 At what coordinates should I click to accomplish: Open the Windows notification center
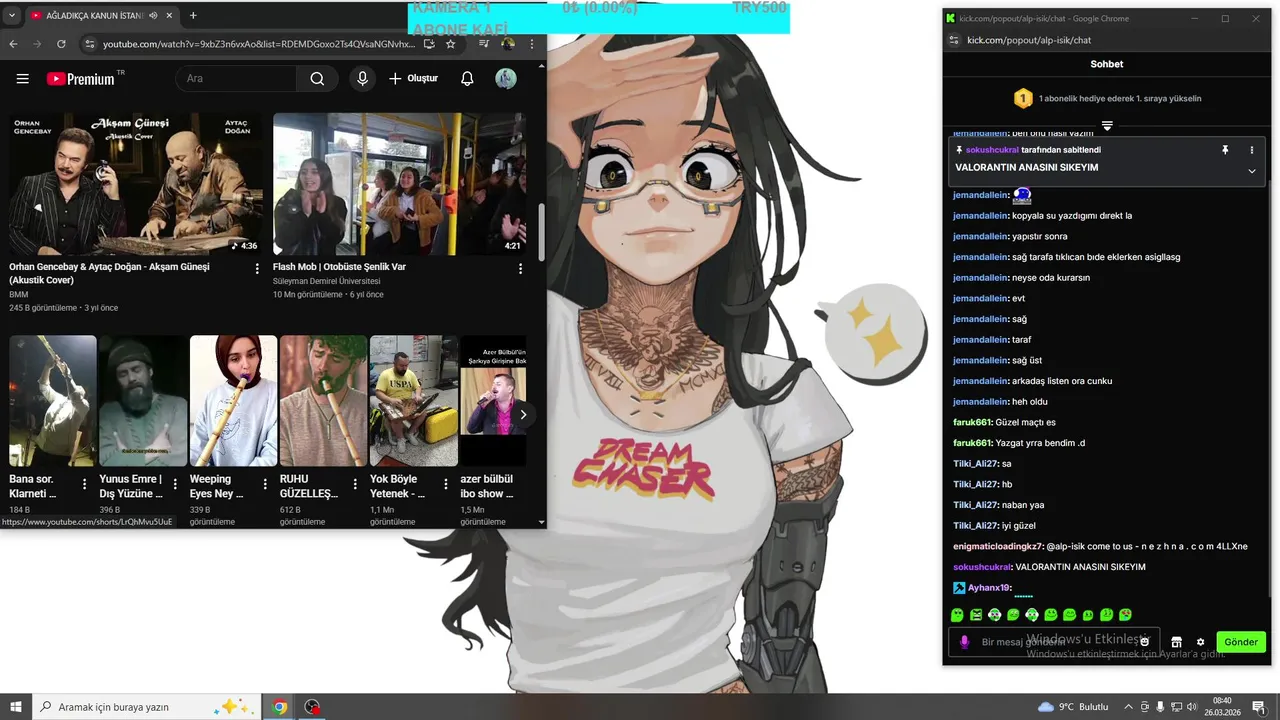[1258, 707]
